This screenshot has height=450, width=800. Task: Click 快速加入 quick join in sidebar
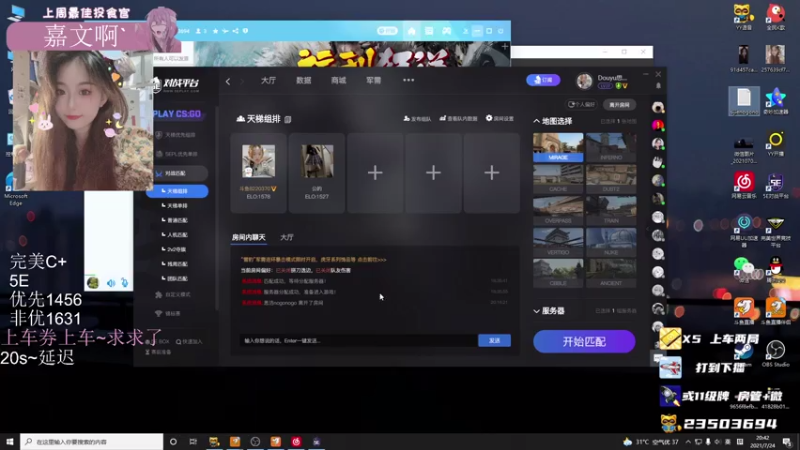(x=189, y=342)
